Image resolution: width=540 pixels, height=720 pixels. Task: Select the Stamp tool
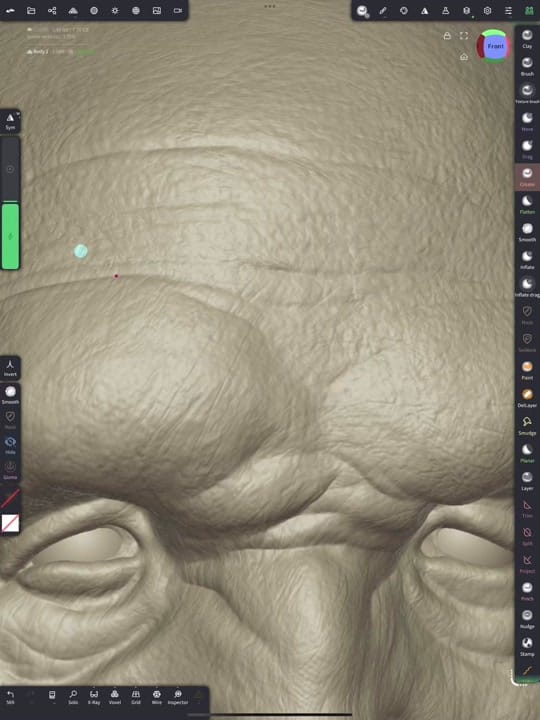[x=527, y=647]
